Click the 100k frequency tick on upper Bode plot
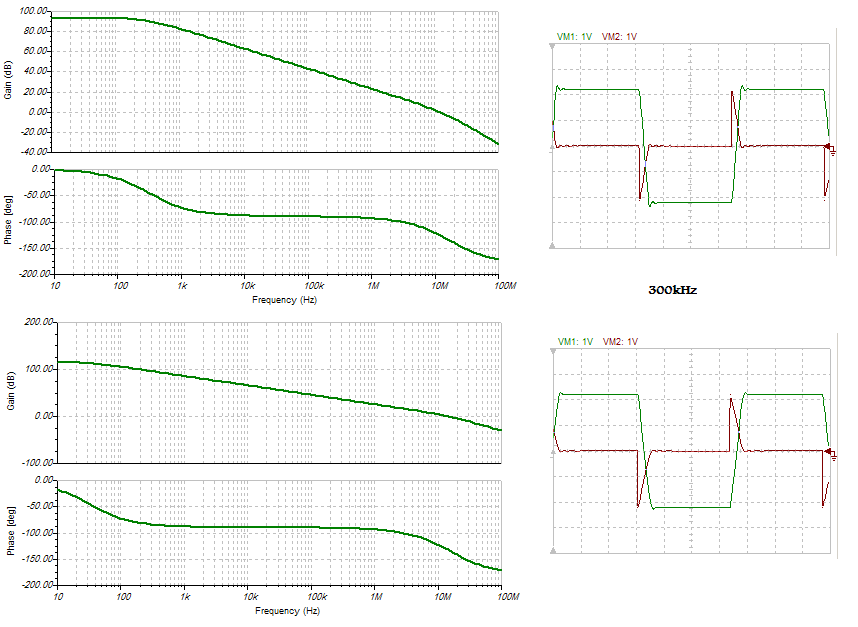 314,286
